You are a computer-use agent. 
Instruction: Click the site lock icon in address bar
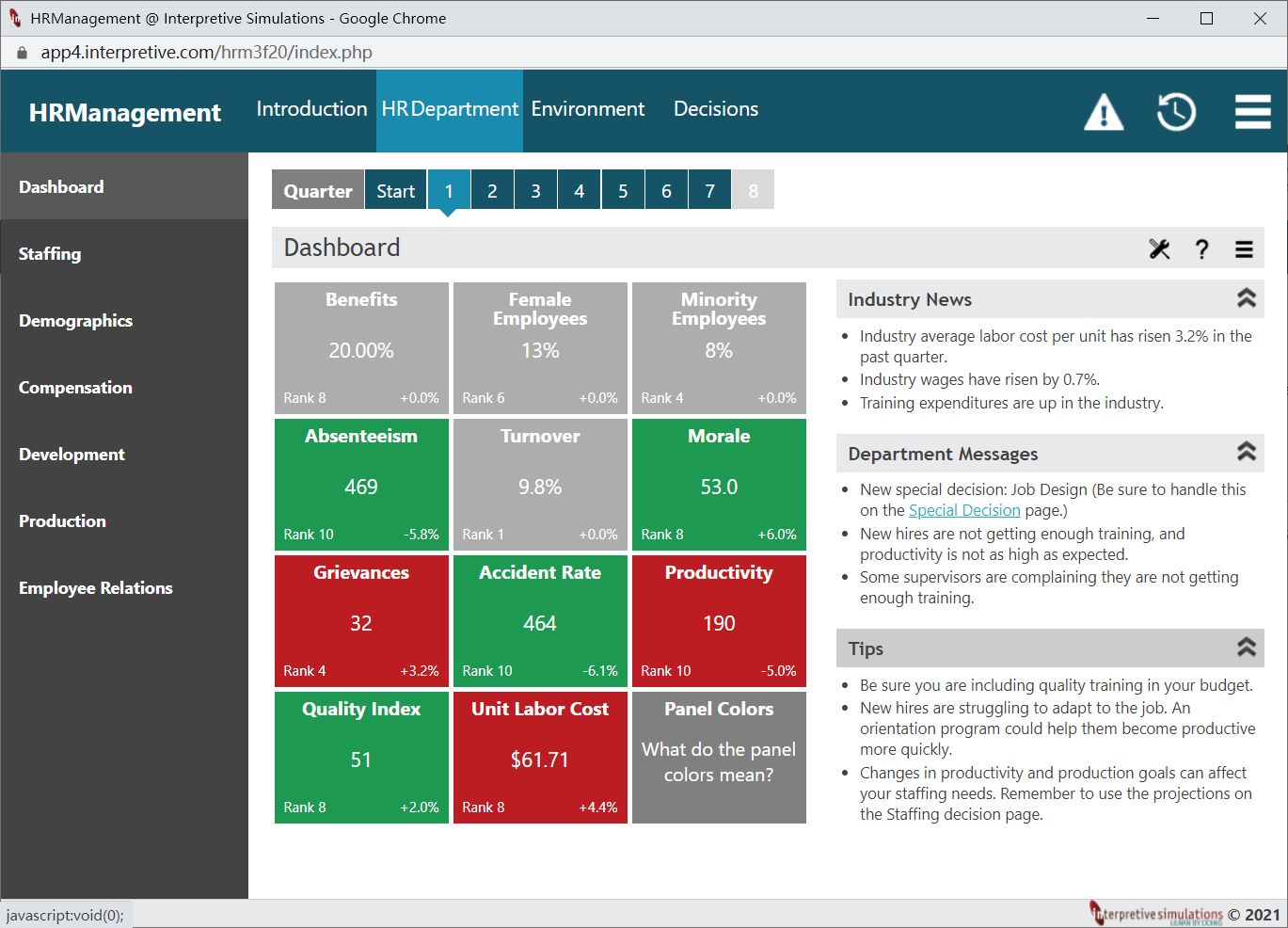click(x=23, y=53)
